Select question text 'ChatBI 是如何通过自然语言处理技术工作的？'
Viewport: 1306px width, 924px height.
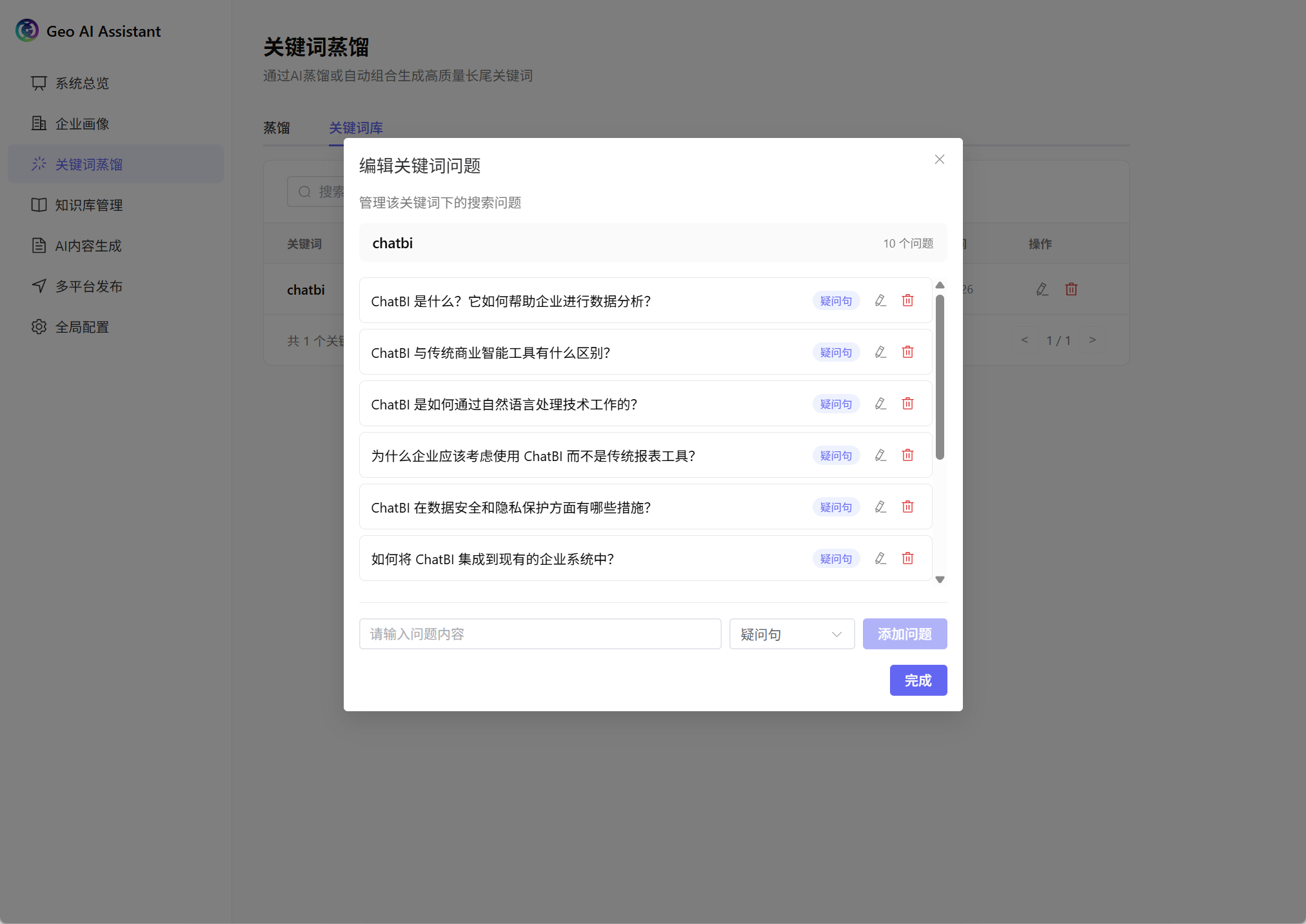pos(504,404)
